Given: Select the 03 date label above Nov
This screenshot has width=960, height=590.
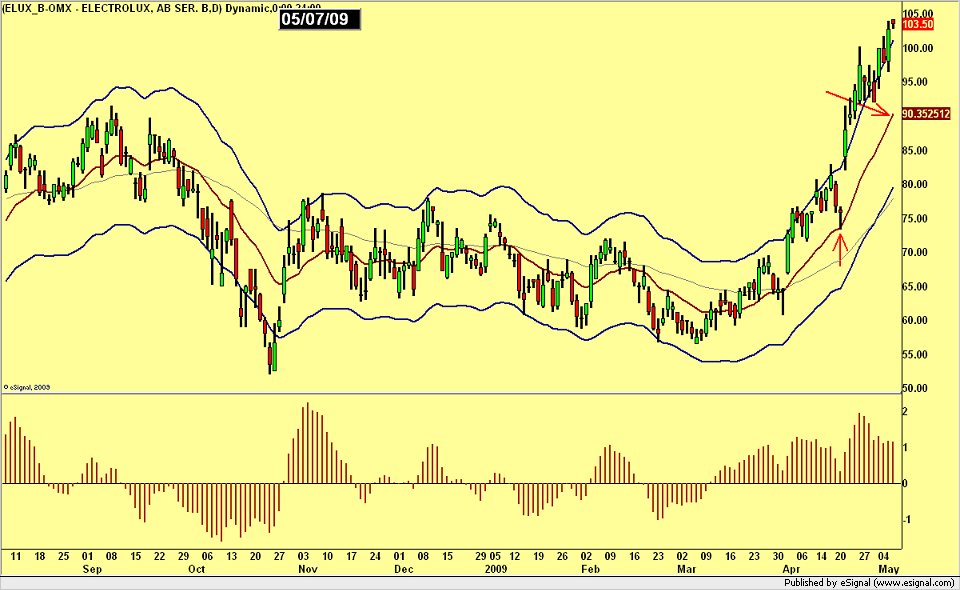Looking at the screenshot, I should [x=303, y=556].
